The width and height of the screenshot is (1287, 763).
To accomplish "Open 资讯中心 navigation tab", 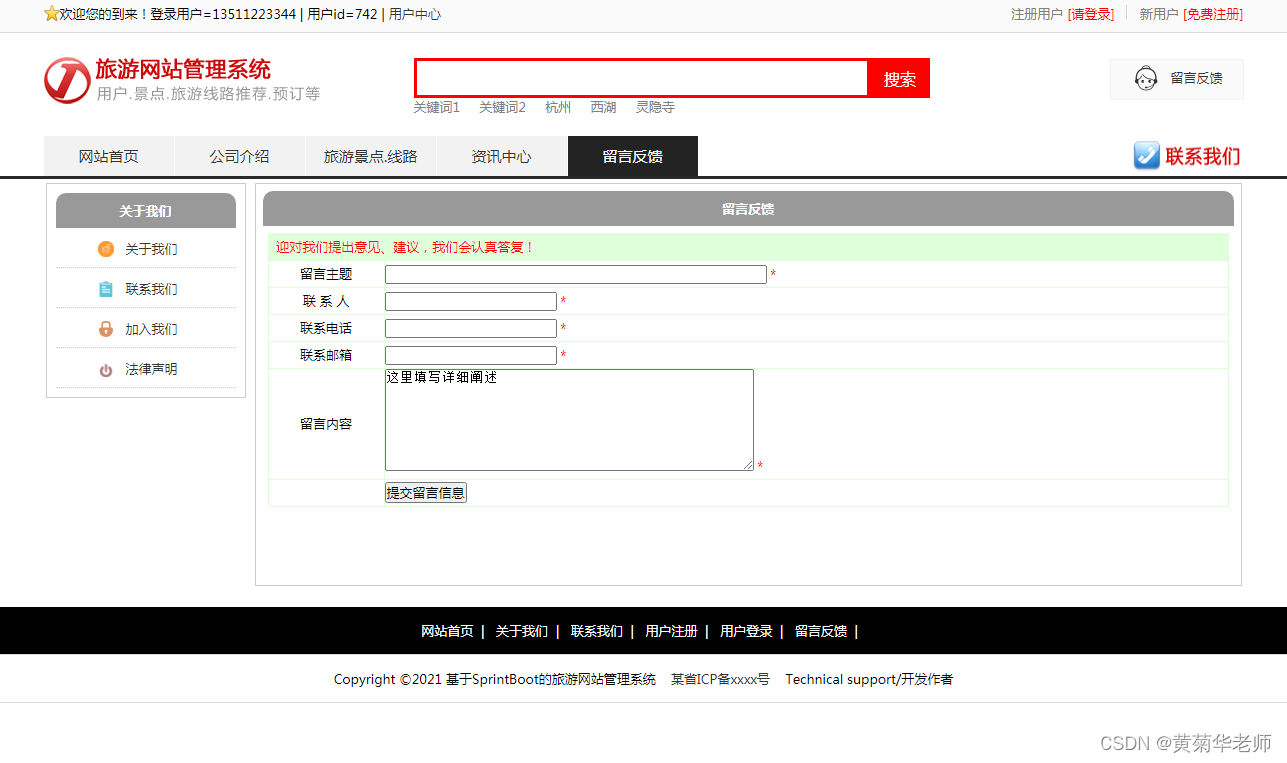I will [502, 156].
